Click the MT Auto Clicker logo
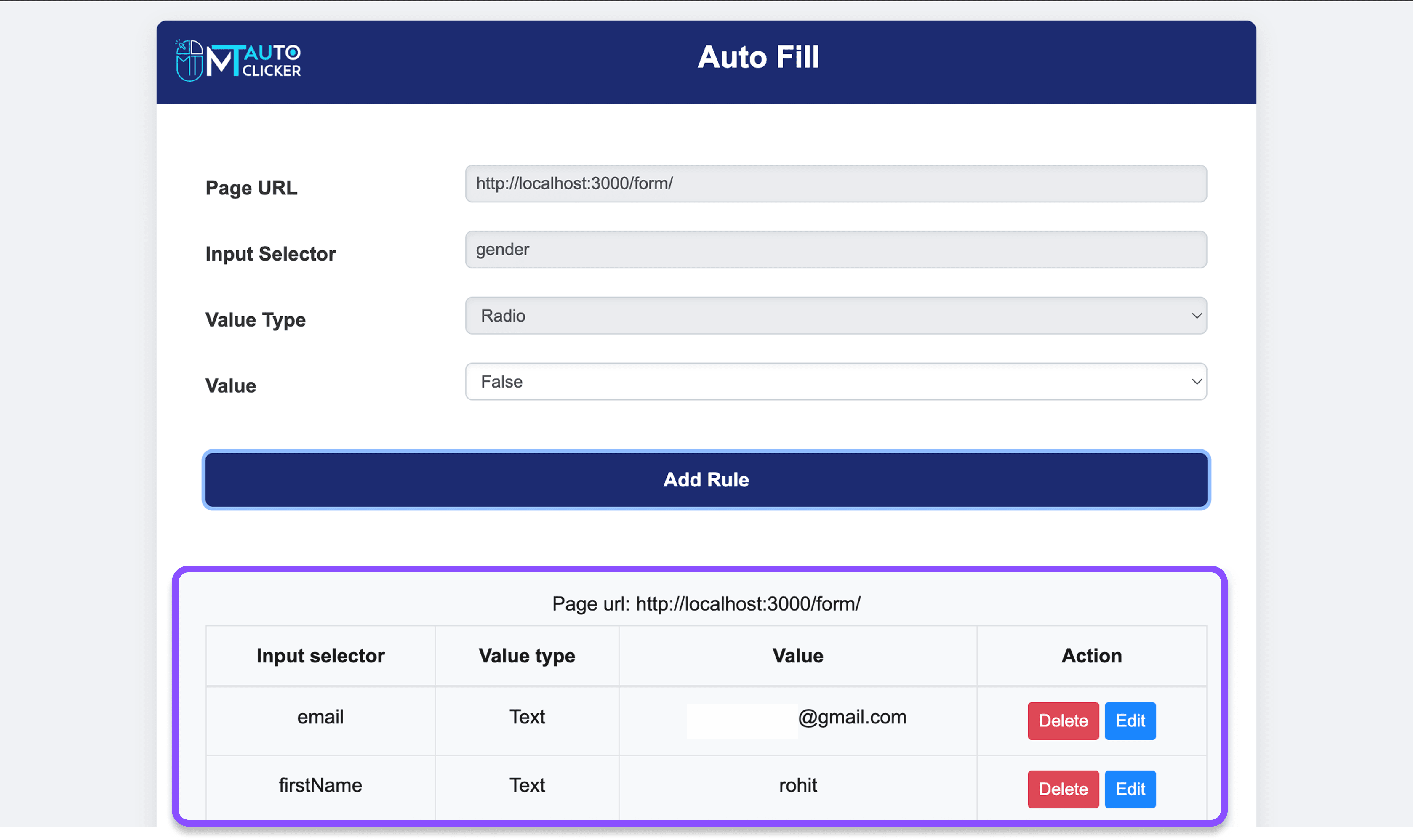 pyautogui.click(x=238, y=61)
